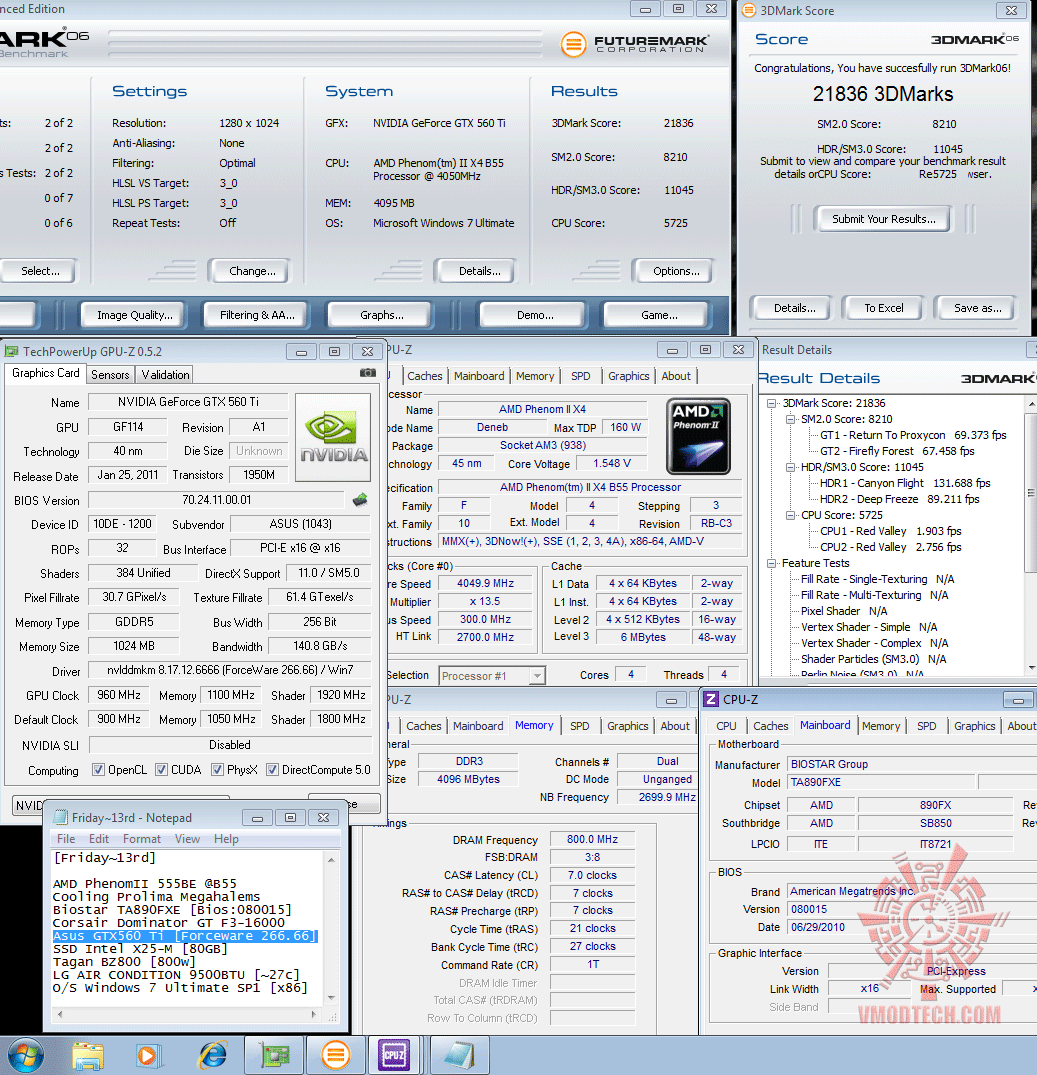Screen dimensions: 1037x1075
Task: Collapse the 3DMark Score: 21836 tree node
Action: pos(772,403)
